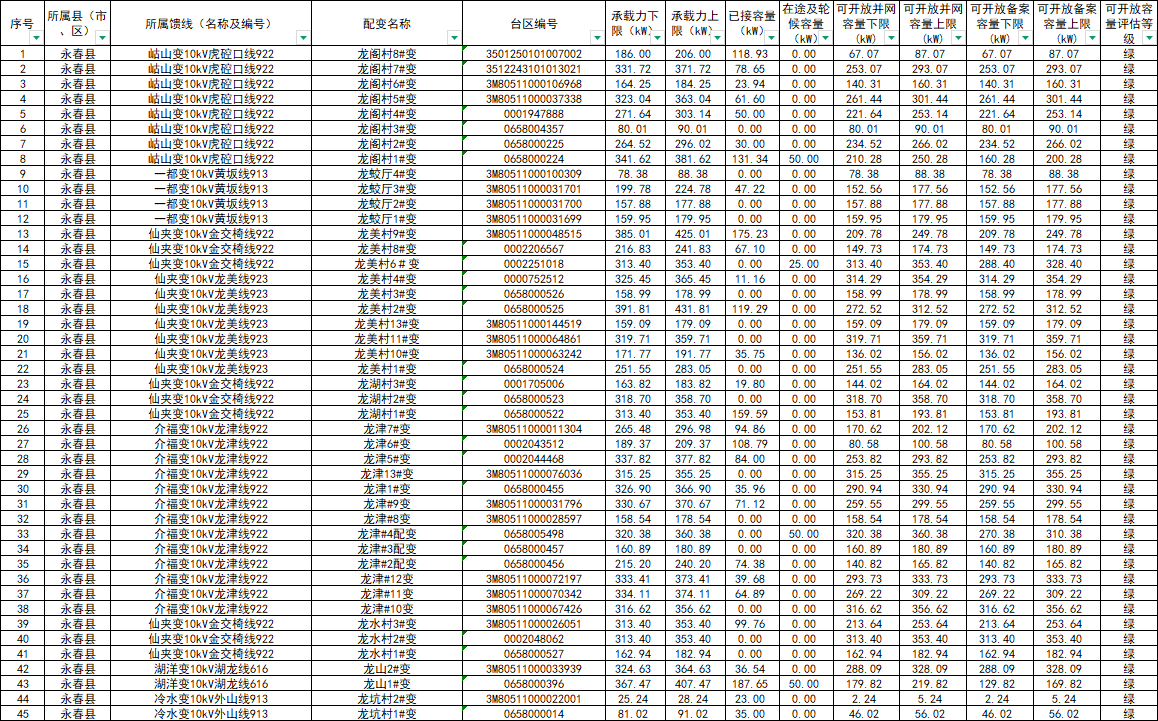Select the 已接容量 value 131.34

753,159
